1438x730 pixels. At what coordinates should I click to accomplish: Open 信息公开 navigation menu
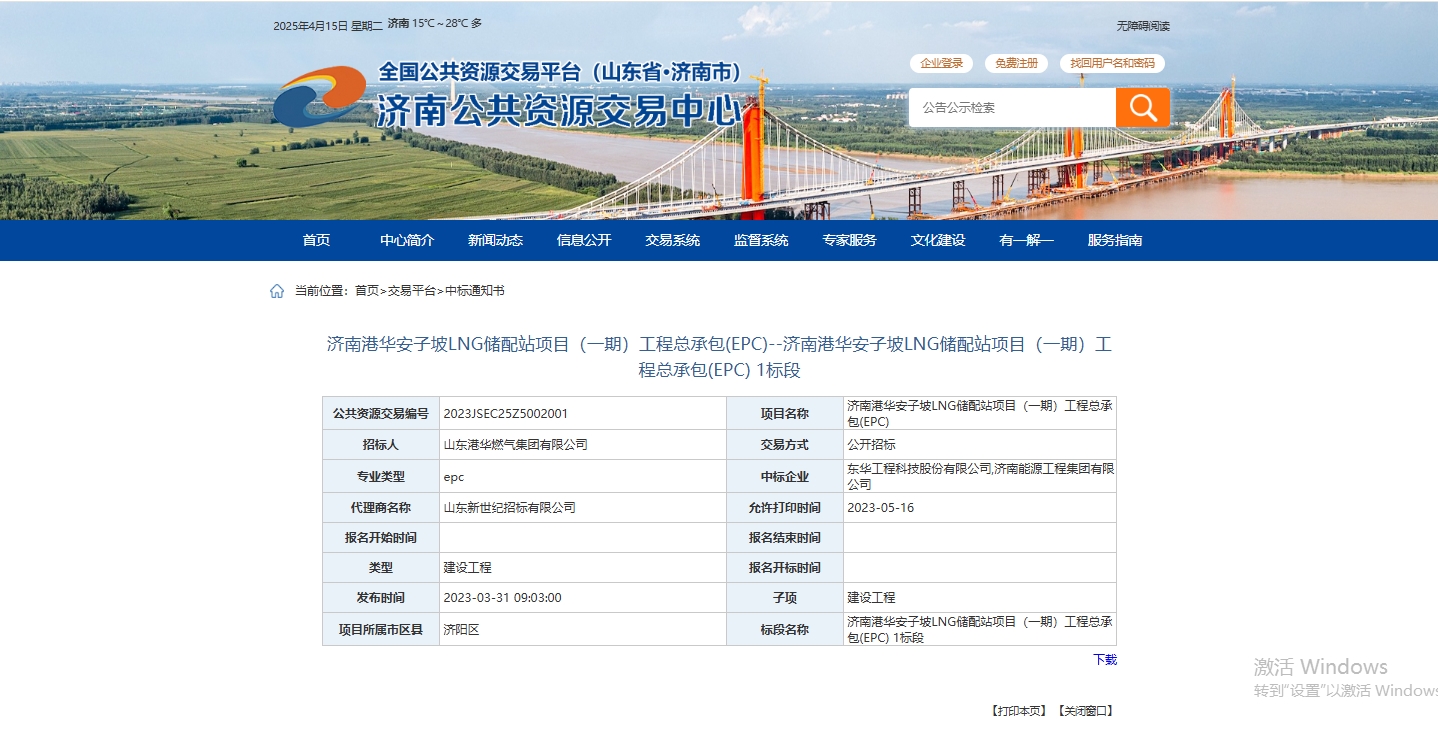coord(584,240)
